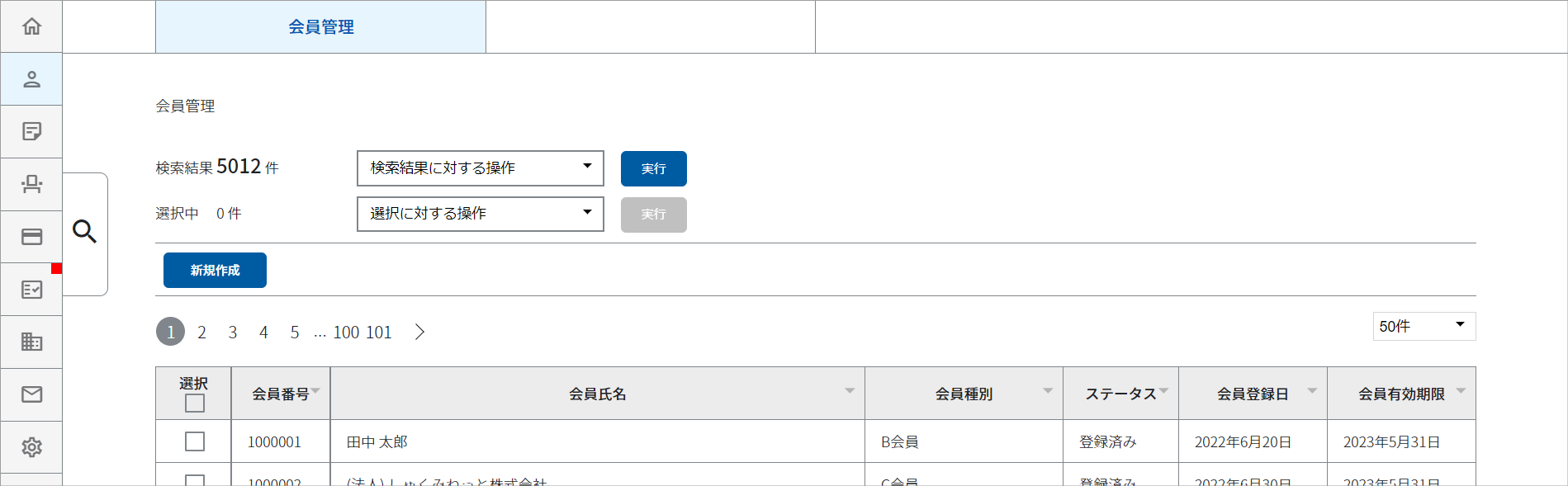Open the credit card payment icon

pos(31,237)
